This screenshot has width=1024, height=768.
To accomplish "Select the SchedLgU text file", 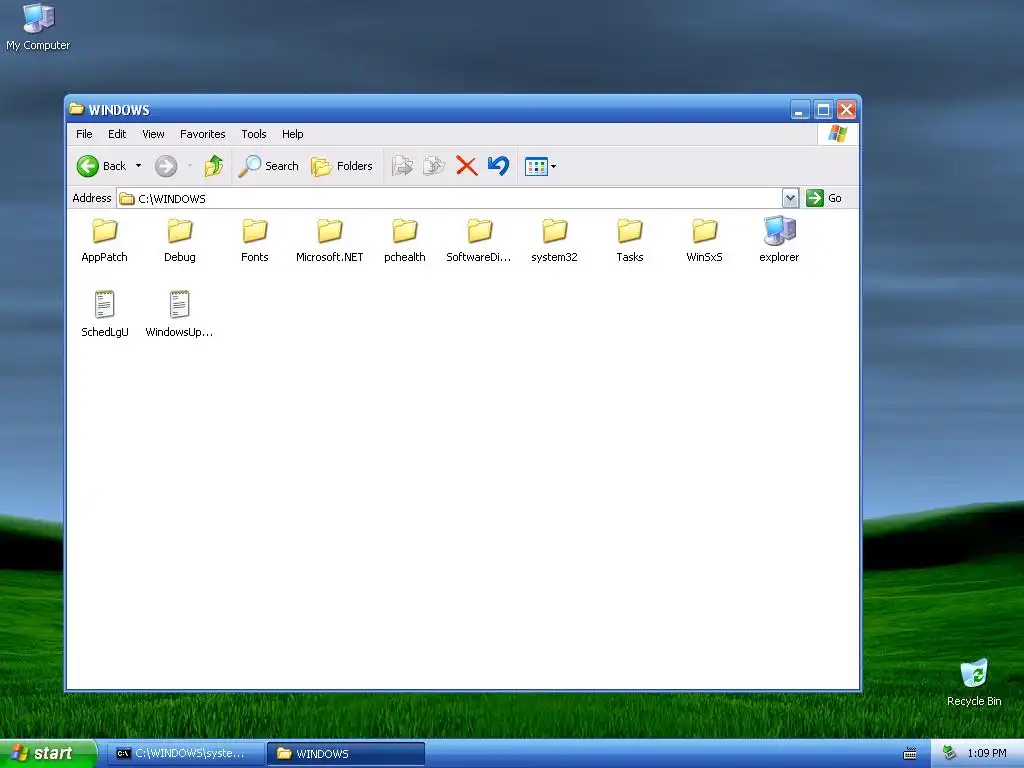I will [104, 314].
